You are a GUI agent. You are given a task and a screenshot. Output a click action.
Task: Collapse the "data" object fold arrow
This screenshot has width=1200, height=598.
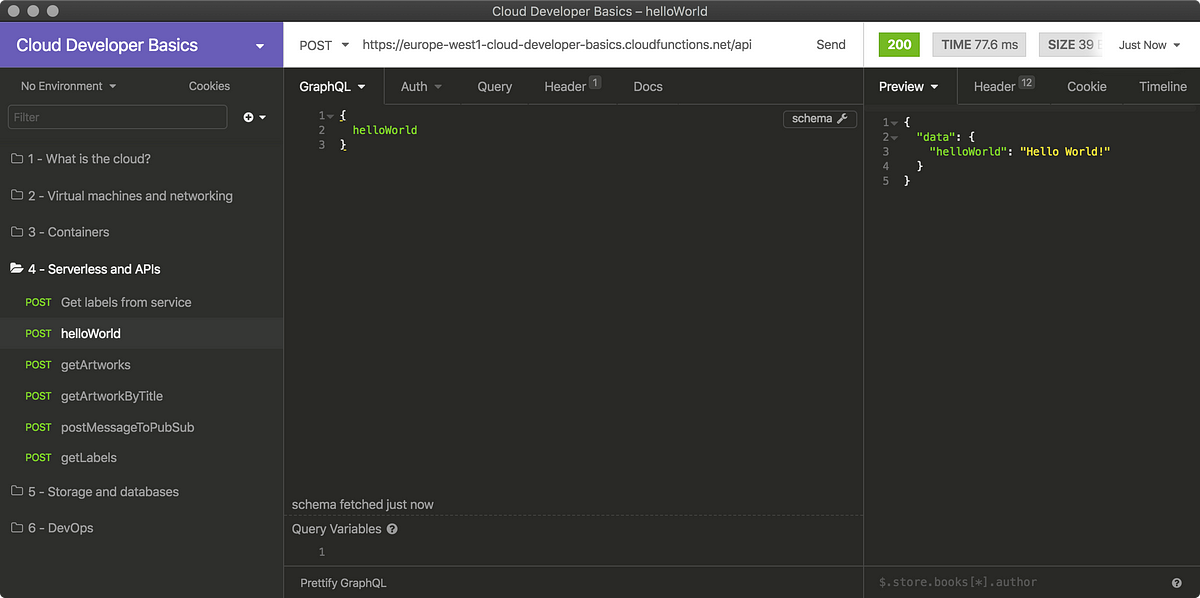click(x=895, y=137)
